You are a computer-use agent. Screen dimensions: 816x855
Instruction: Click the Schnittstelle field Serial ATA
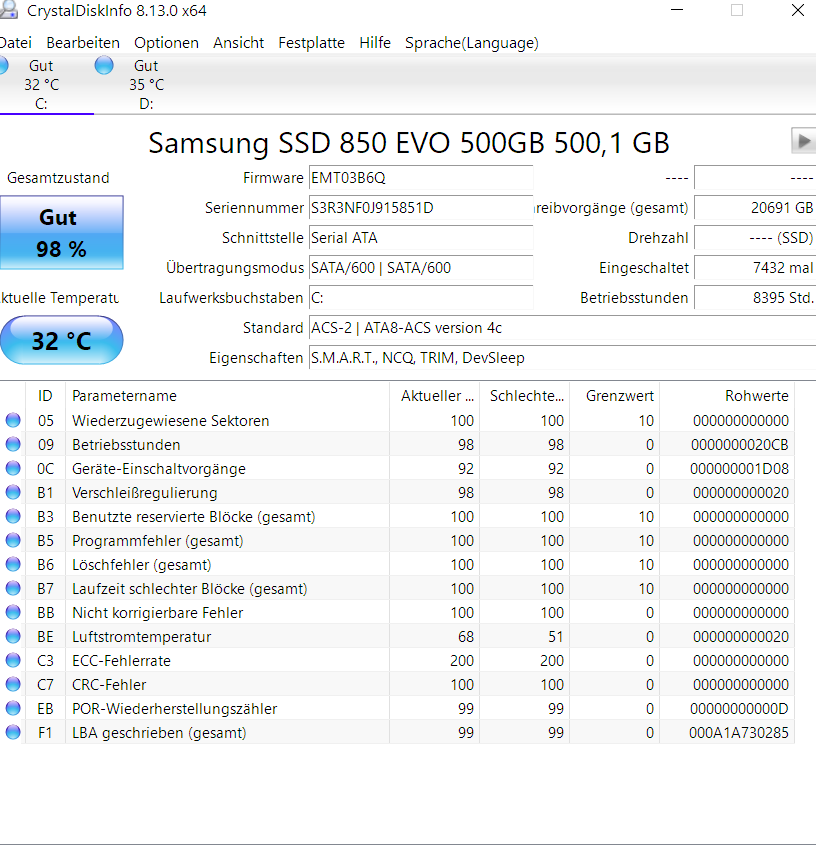coord(421,238)
